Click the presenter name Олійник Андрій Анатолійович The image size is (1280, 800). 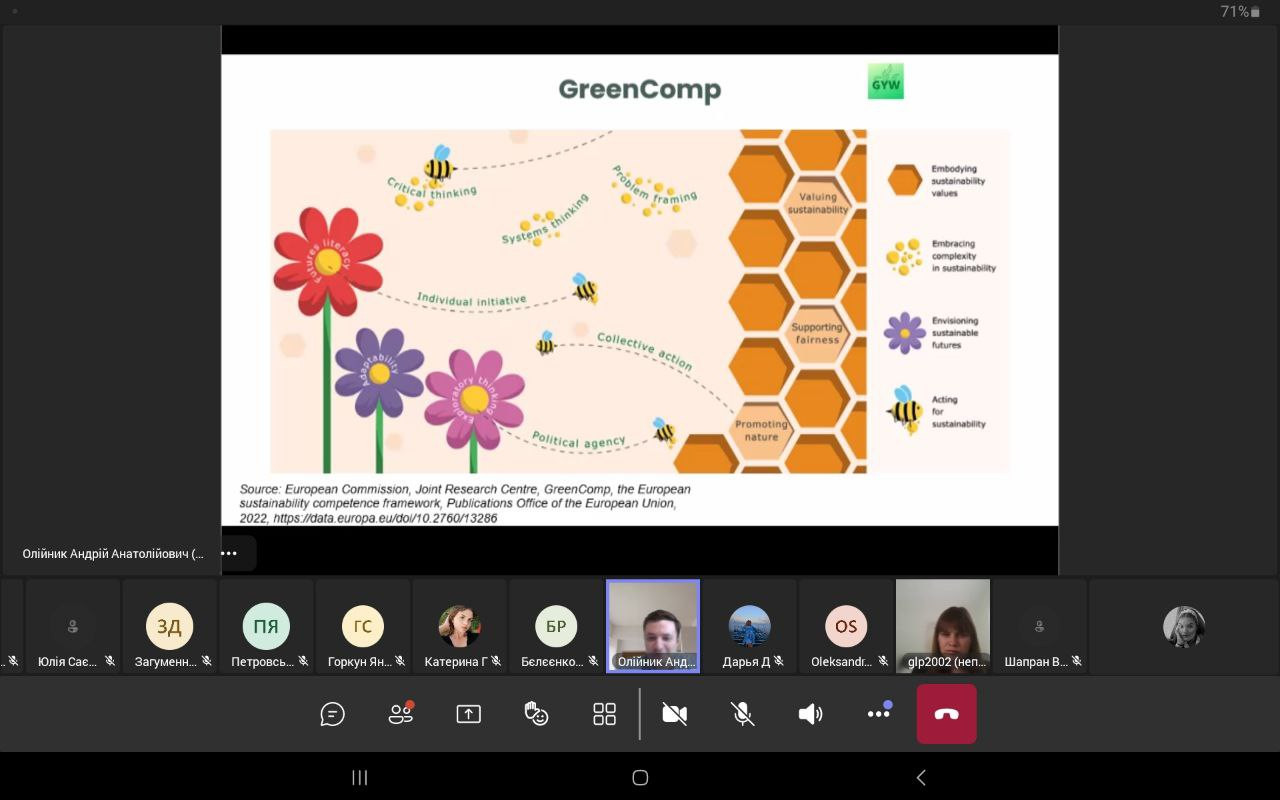pyautogui.click(x=112, y=553)
